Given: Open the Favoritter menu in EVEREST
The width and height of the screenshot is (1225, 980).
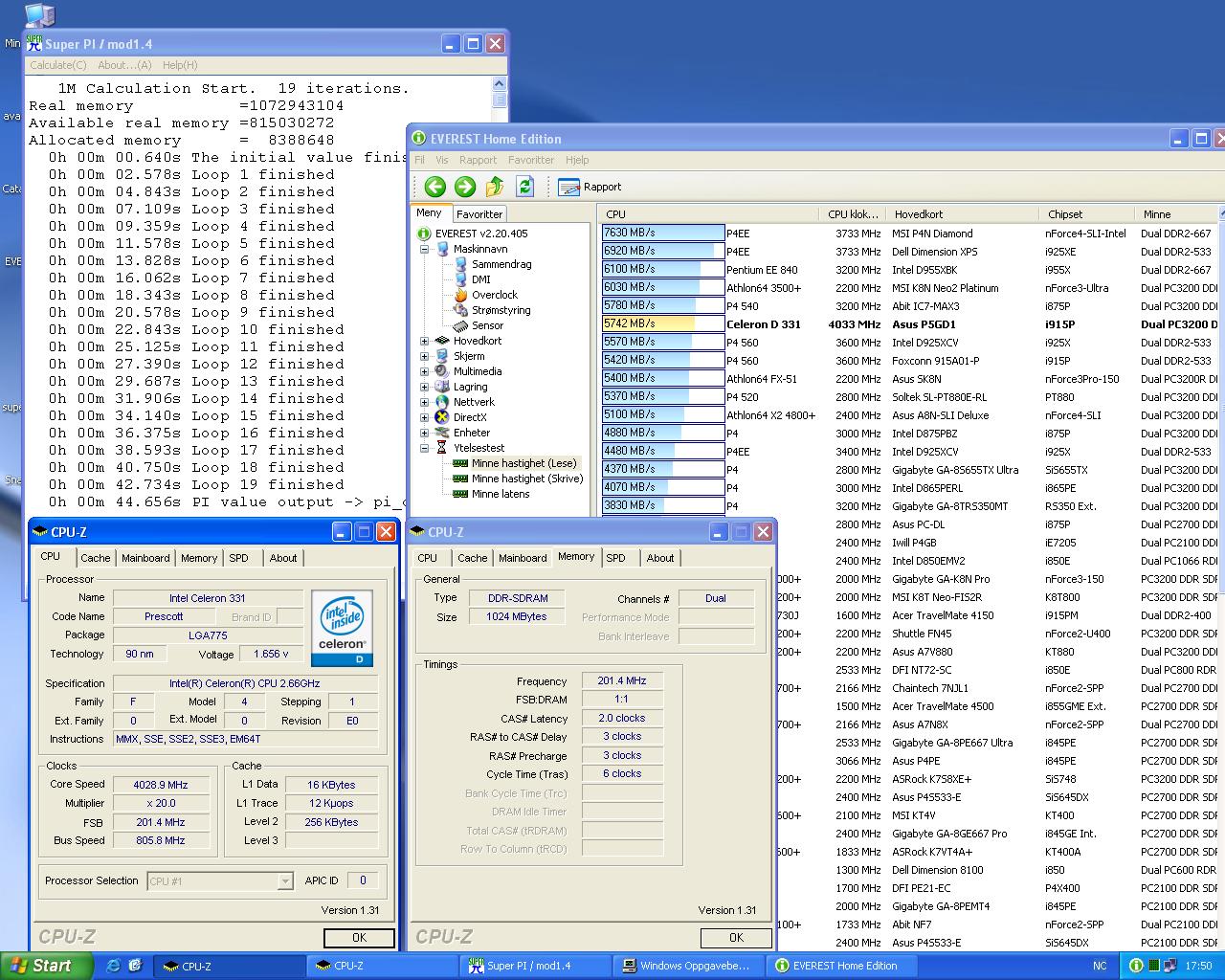Looking at the screenshot, I should coord(531,160).
